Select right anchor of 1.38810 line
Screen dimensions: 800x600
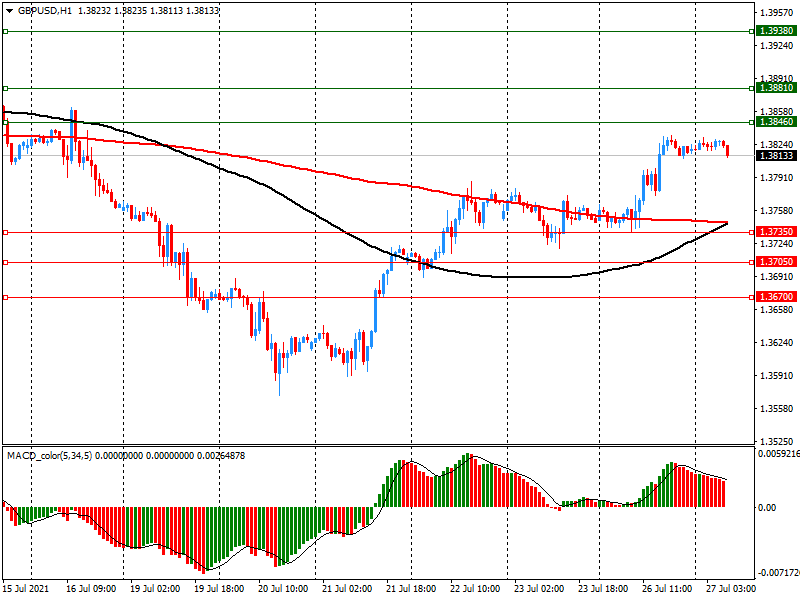pos(752,89)
